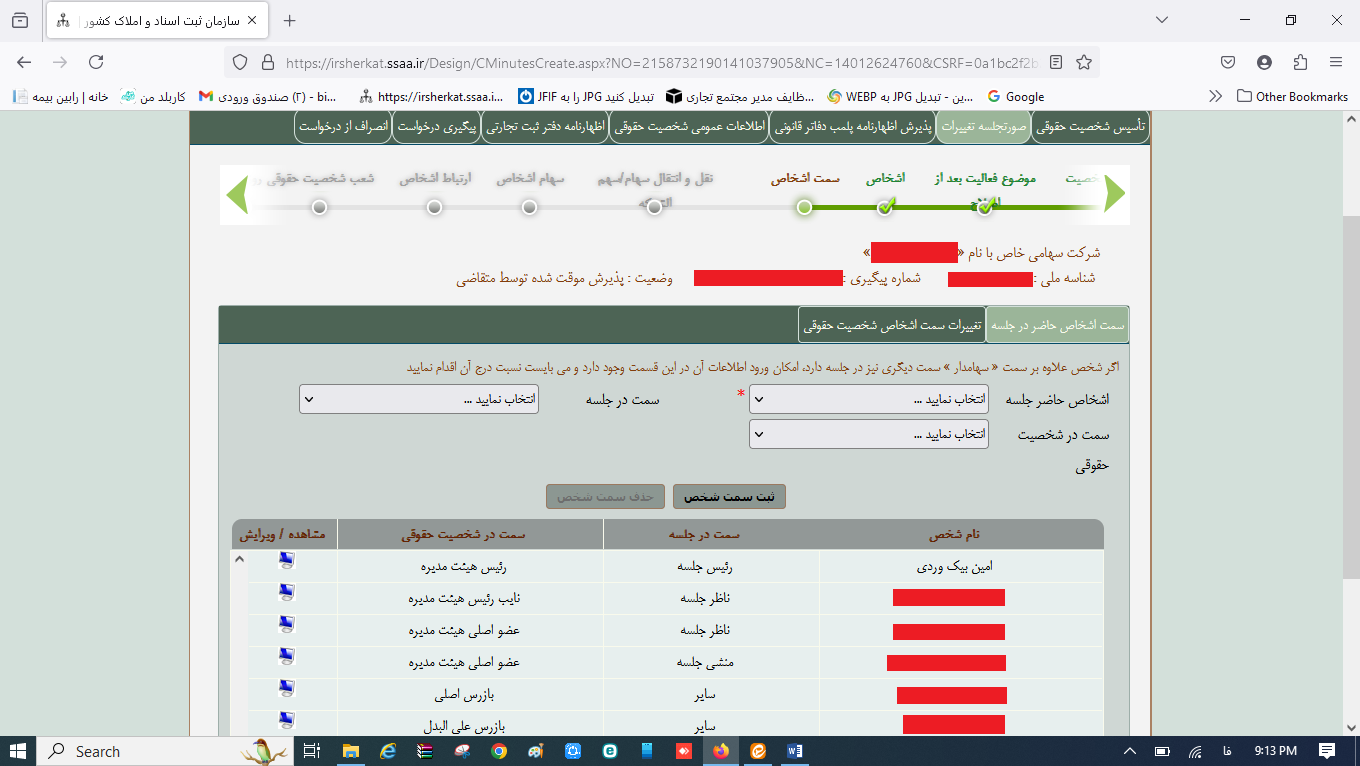This screenshot has height=766, width=1360.
Task: Open view/edit icon for نایب رئیس هیئت مدیره row
Action: click(287, 594)
